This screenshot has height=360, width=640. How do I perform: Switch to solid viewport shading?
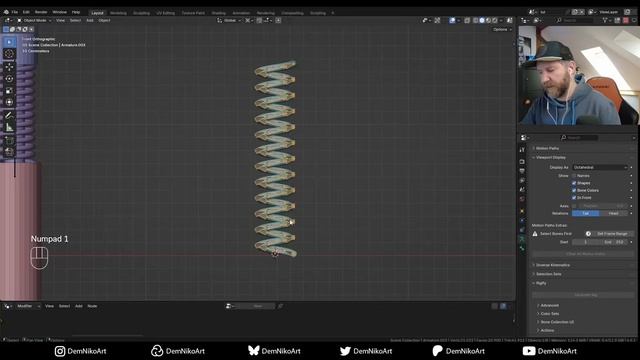482,20
